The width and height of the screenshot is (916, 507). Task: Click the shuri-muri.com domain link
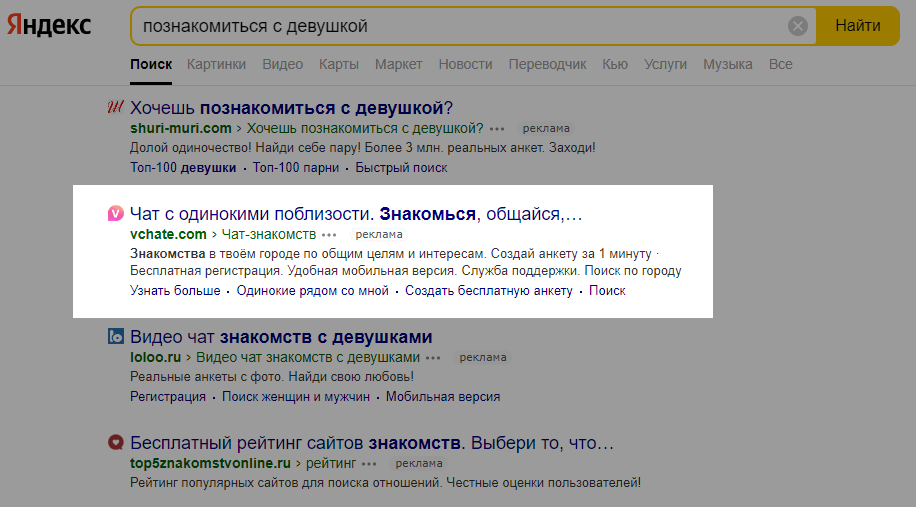181,129
